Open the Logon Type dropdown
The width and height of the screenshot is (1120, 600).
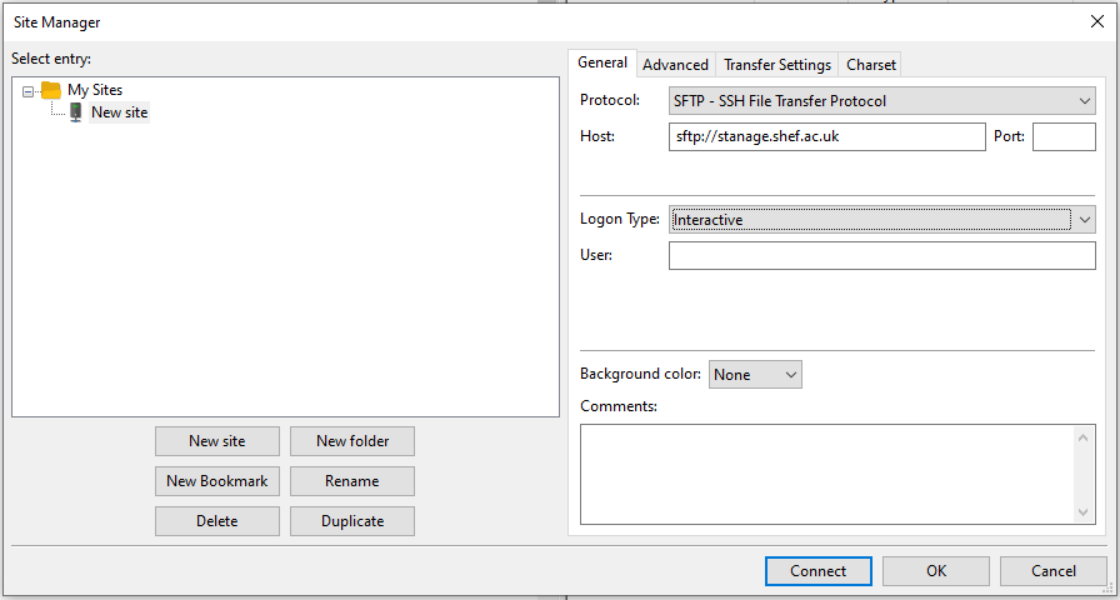881,219
